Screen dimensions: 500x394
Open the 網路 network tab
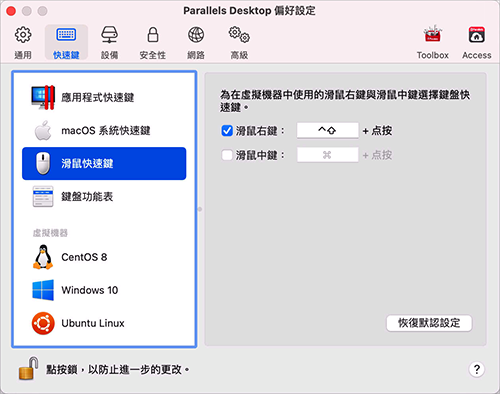pos(196,42)
